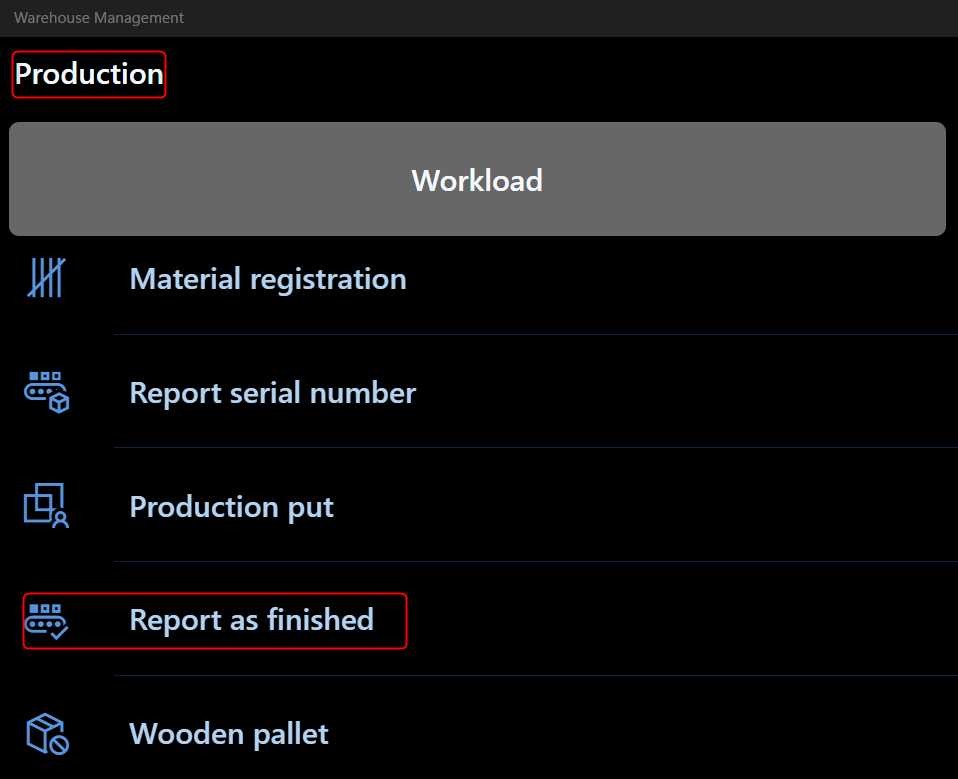Click the Wooden pallet blocked-box icon
The image size is (958, 779).
point(47,734)
